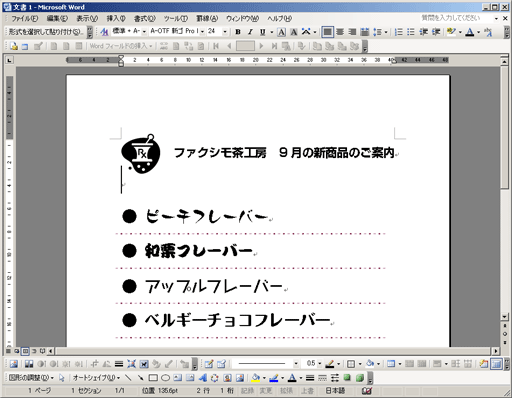The image size is (512, 398).
Task: Toggle Bold formatting button
Action: [x=238, y=32]
